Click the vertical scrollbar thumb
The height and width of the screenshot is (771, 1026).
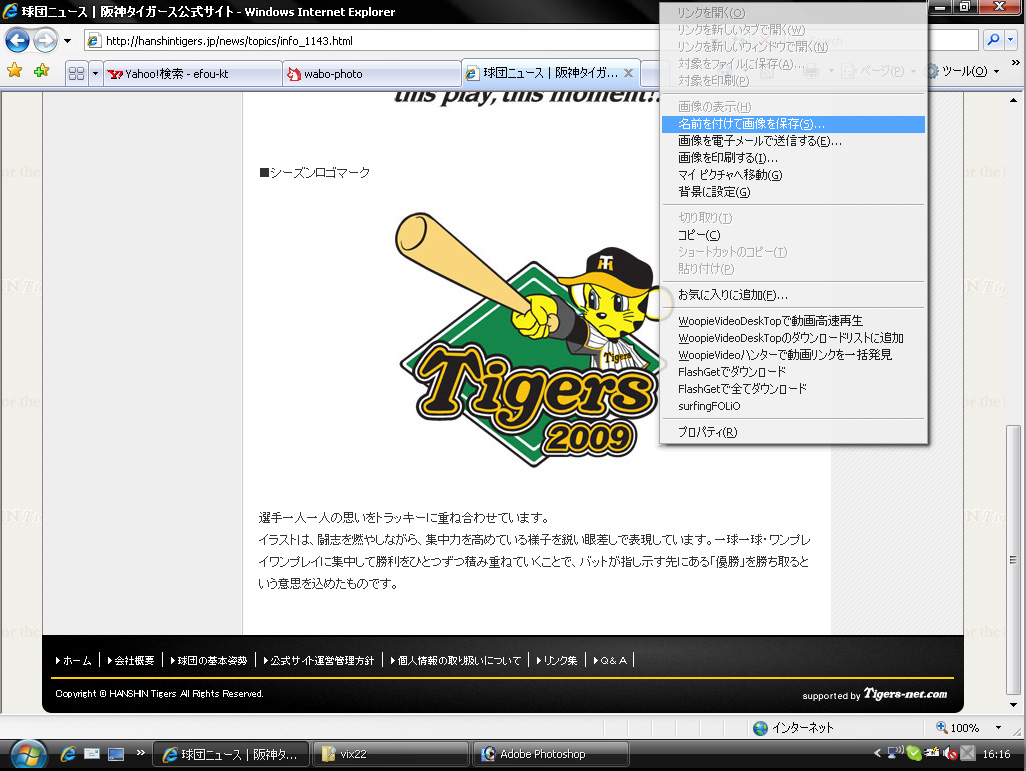coord(1013,560)
